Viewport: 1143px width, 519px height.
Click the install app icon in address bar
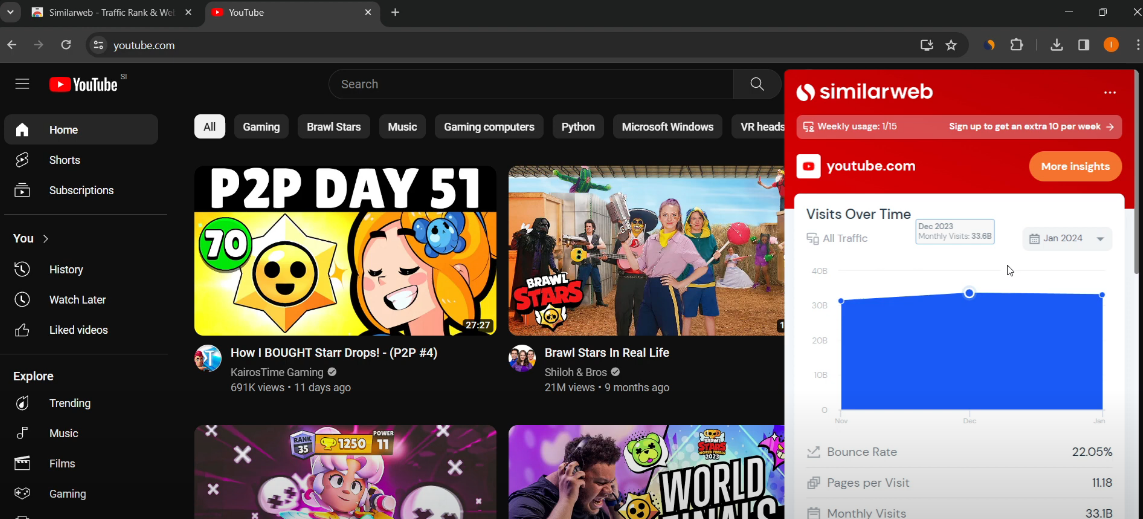coord(927,45)
